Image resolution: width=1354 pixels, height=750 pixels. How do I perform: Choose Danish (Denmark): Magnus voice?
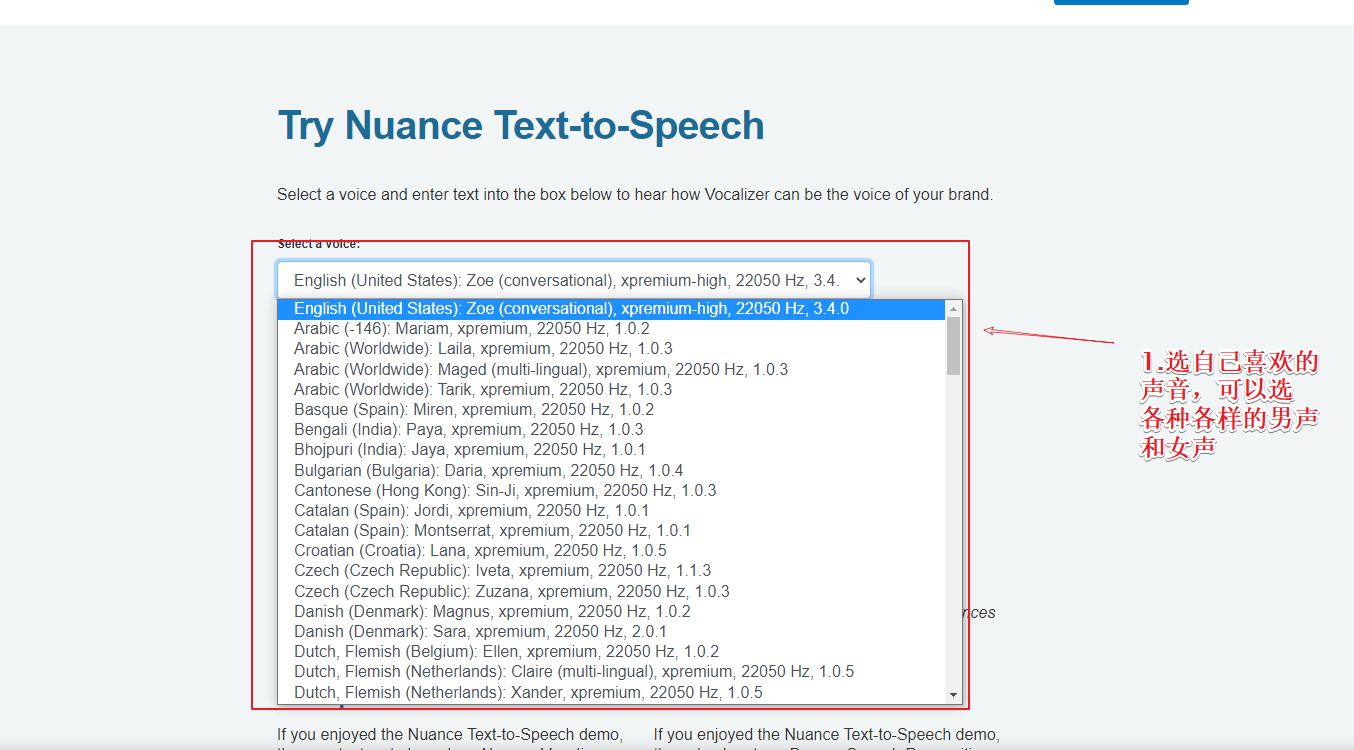click(x=611, y=611)
